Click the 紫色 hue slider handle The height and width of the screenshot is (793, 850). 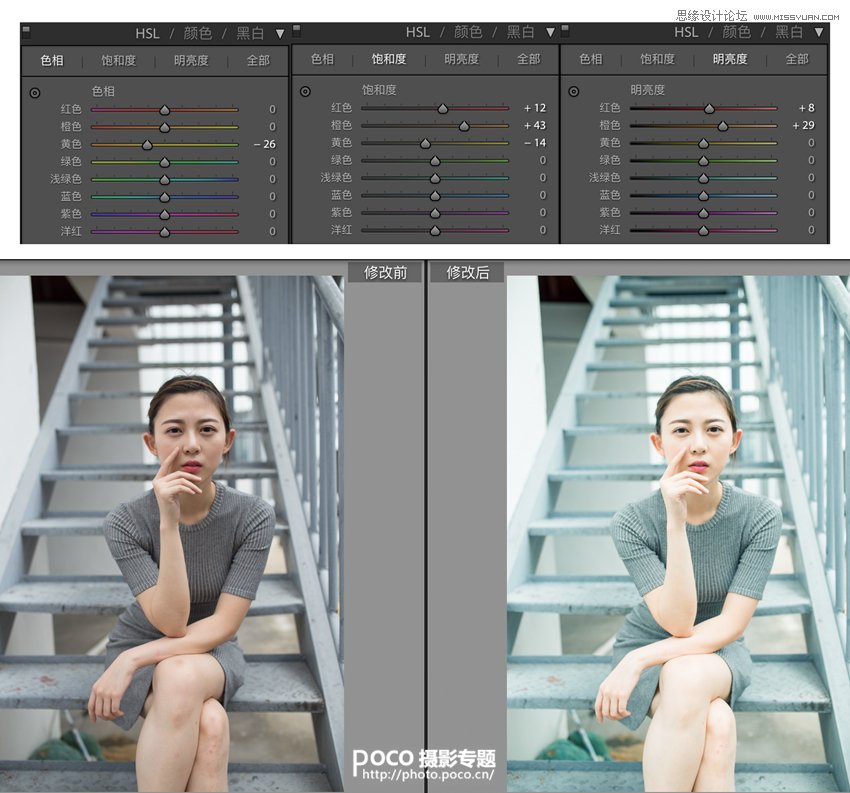(165, 215)
